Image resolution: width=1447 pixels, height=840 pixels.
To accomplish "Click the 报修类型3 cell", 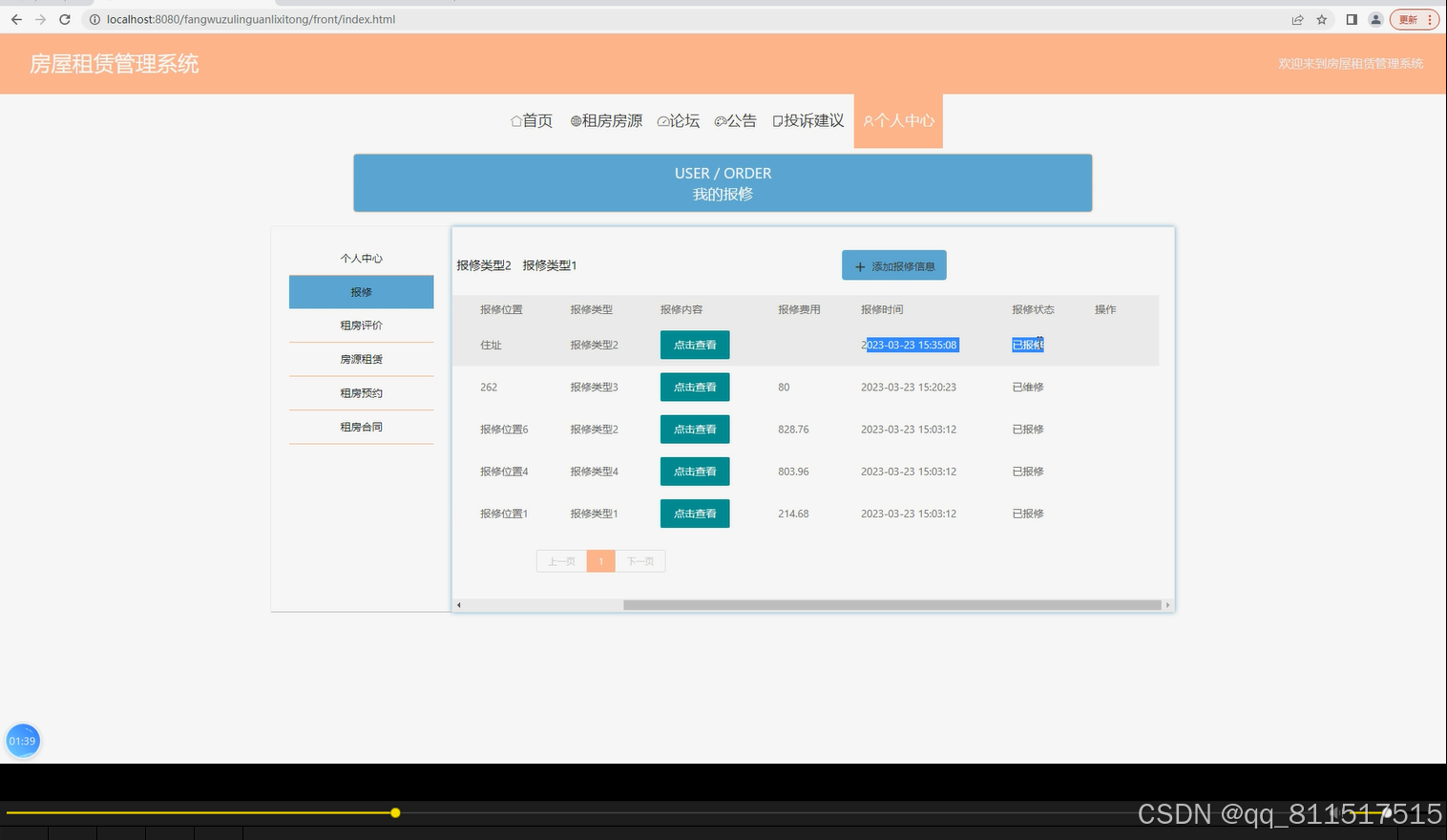I will [x=594, y=387].
